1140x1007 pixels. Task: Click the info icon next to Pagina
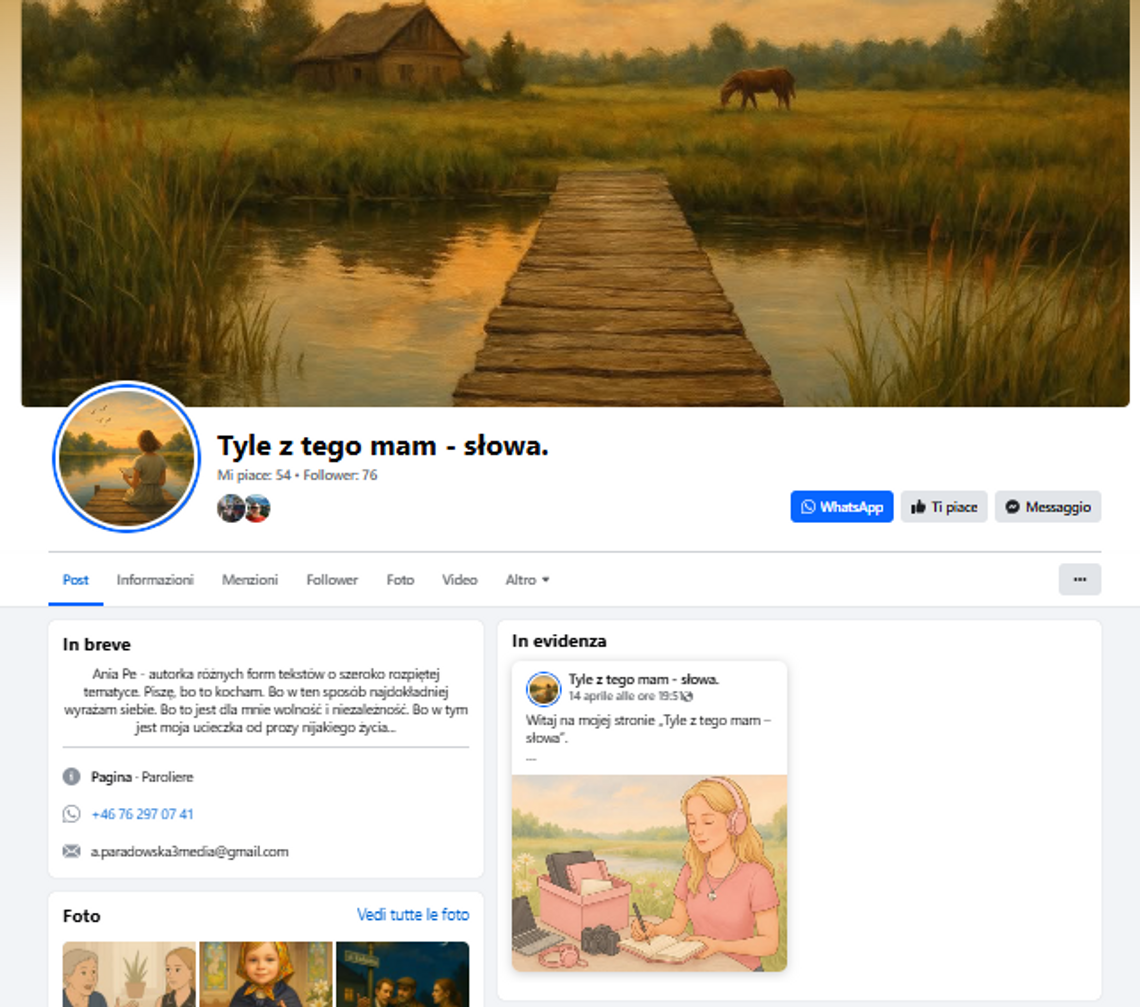pos(71,777)
